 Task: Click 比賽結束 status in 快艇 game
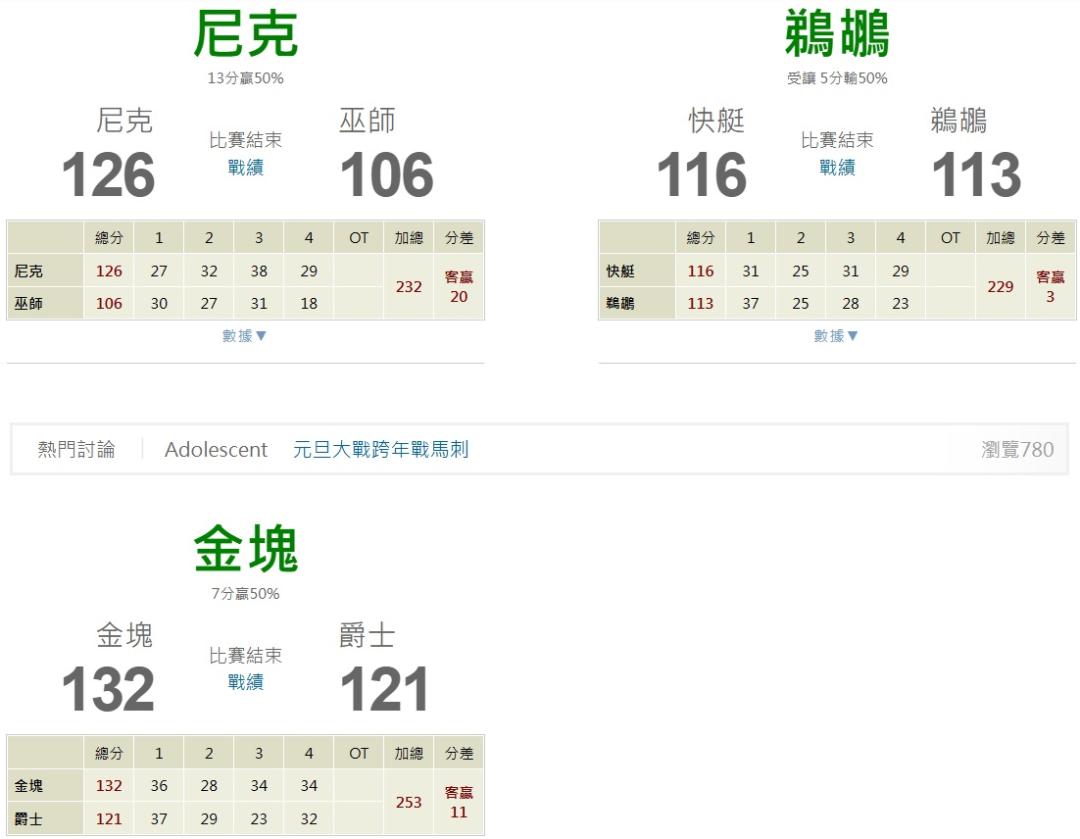click(x=837, y=140)
